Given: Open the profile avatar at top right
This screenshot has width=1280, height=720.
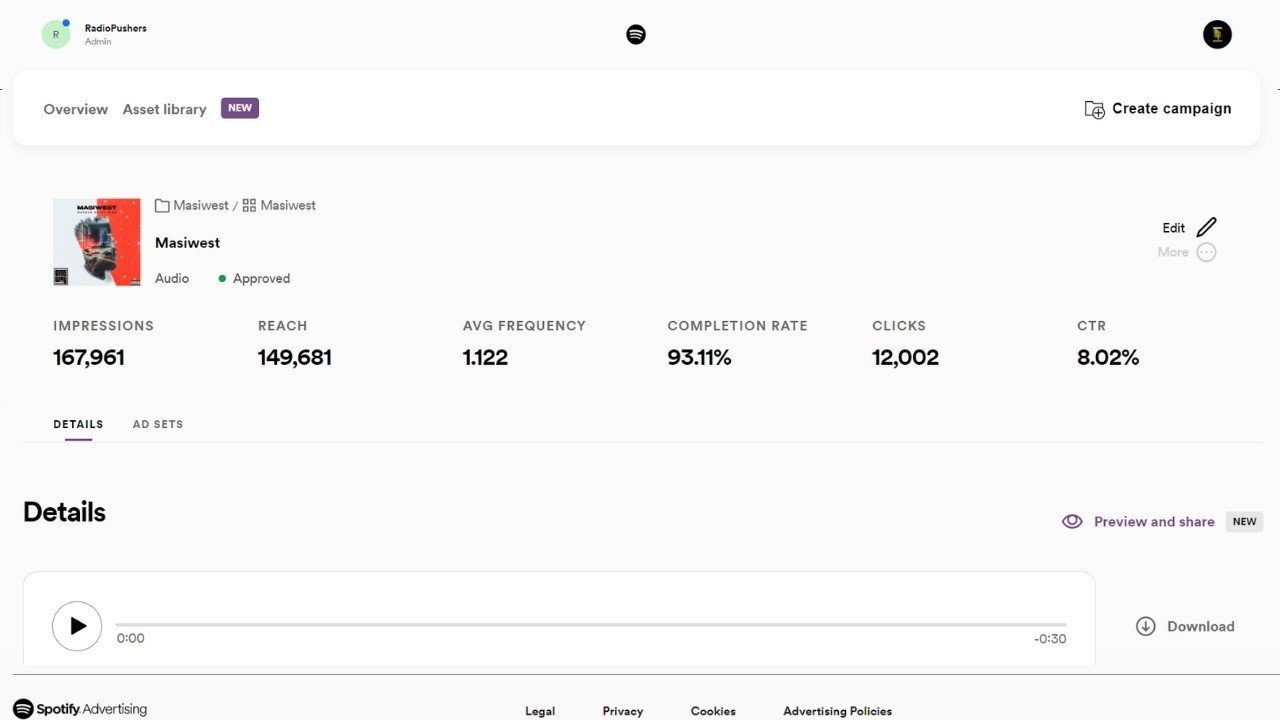Looking at the screenshot, I should 1217,35.
